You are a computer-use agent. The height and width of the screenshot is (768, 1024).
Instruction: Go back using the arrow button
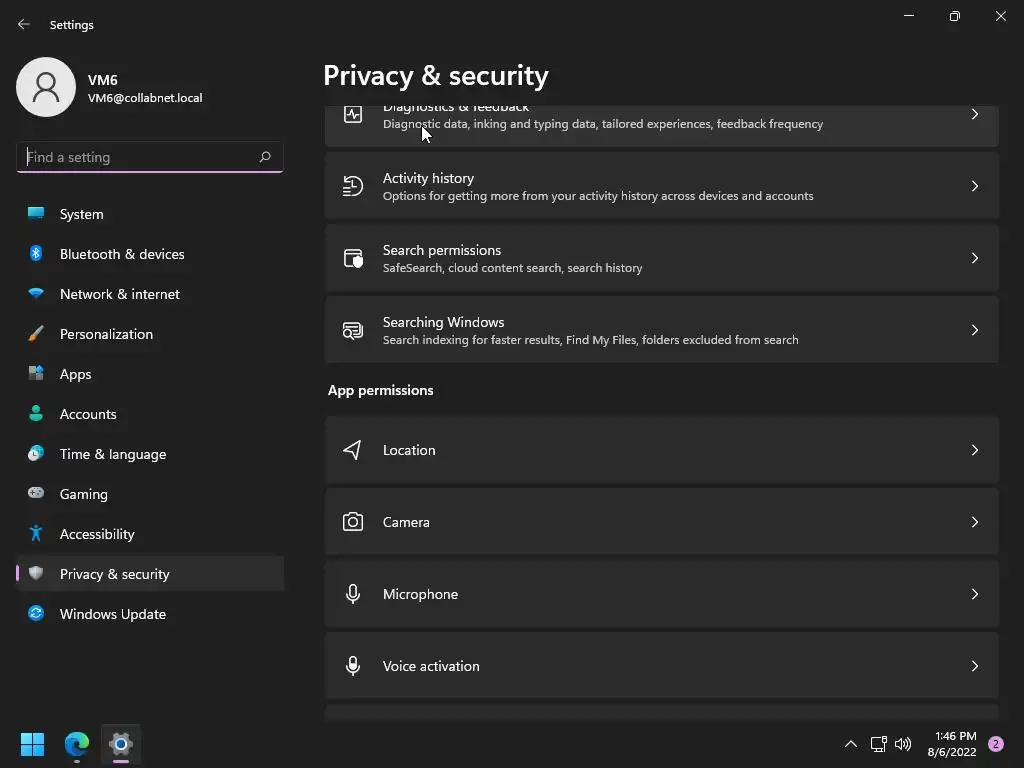click(x=24, y=24)
